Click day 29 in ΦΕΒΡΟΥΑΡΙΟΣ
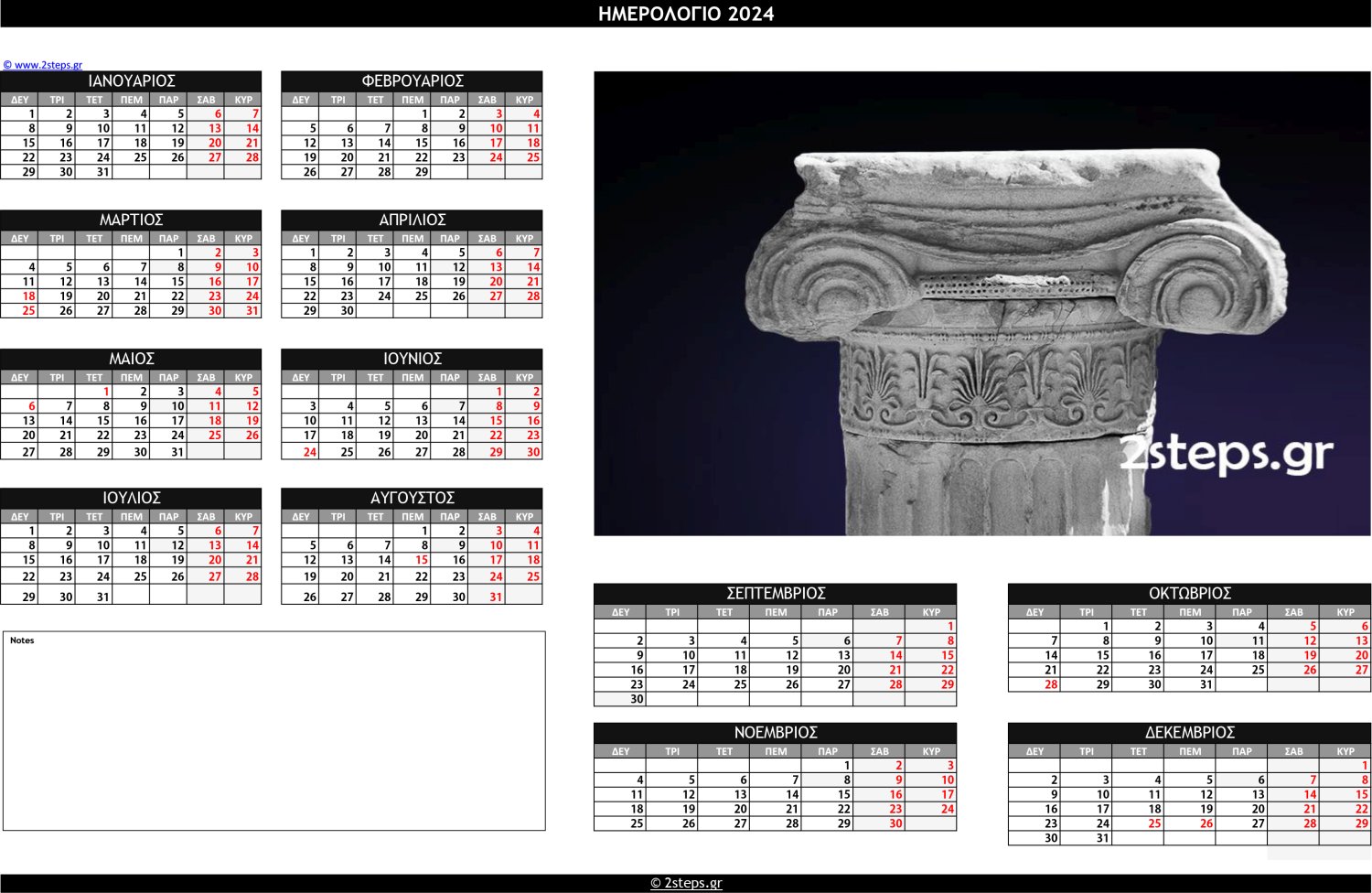 point(412,172)
